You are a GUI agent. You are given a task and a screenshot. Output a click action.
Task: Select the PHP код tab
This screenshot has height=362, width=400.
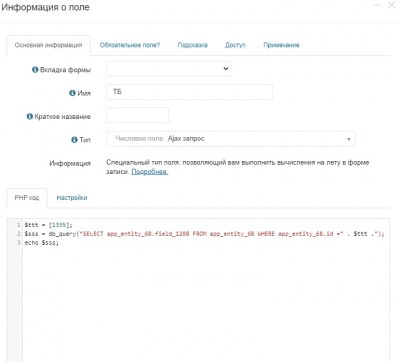tap(27, 198)
